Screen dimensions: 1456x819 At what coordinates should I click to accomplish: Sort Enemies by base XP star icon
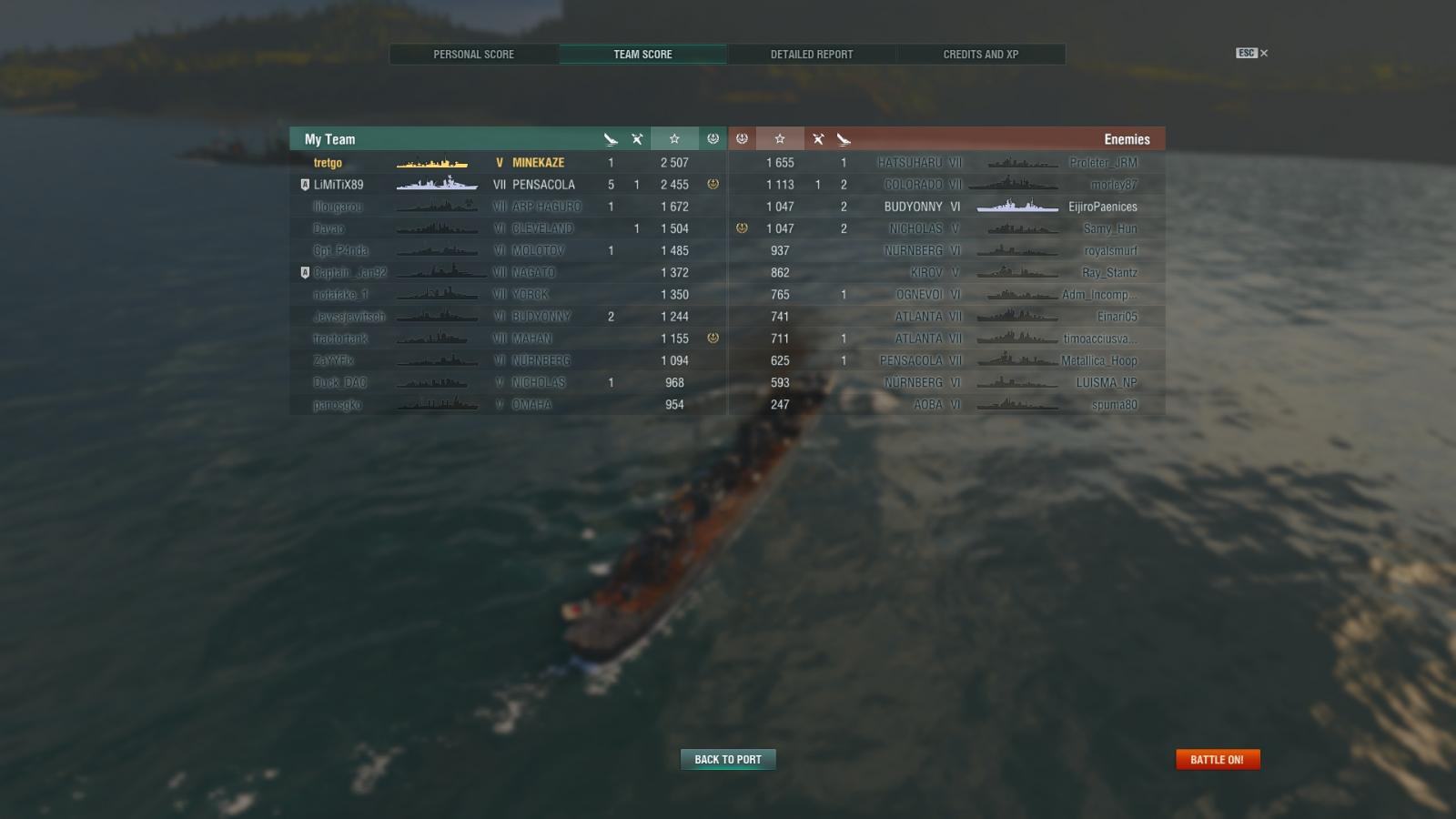[x=780, y=139]
